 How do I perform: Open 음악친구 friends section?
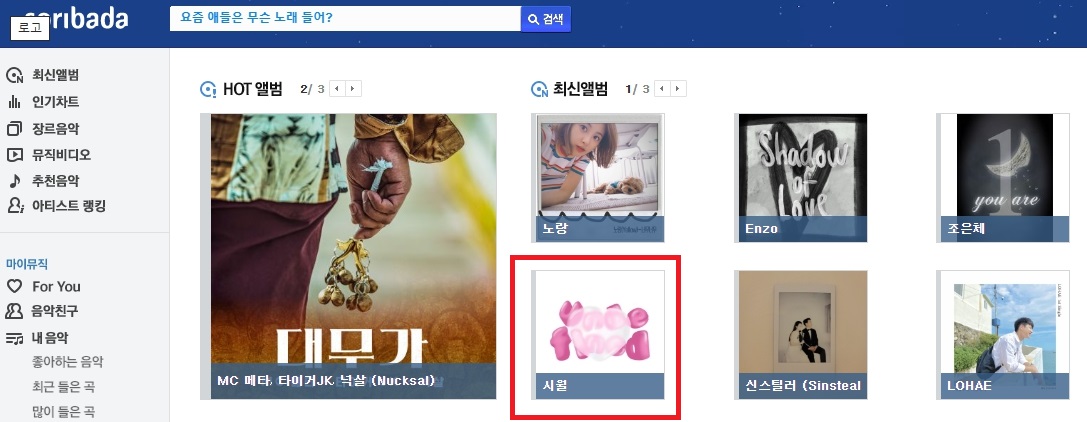click(x=43, y=311)
